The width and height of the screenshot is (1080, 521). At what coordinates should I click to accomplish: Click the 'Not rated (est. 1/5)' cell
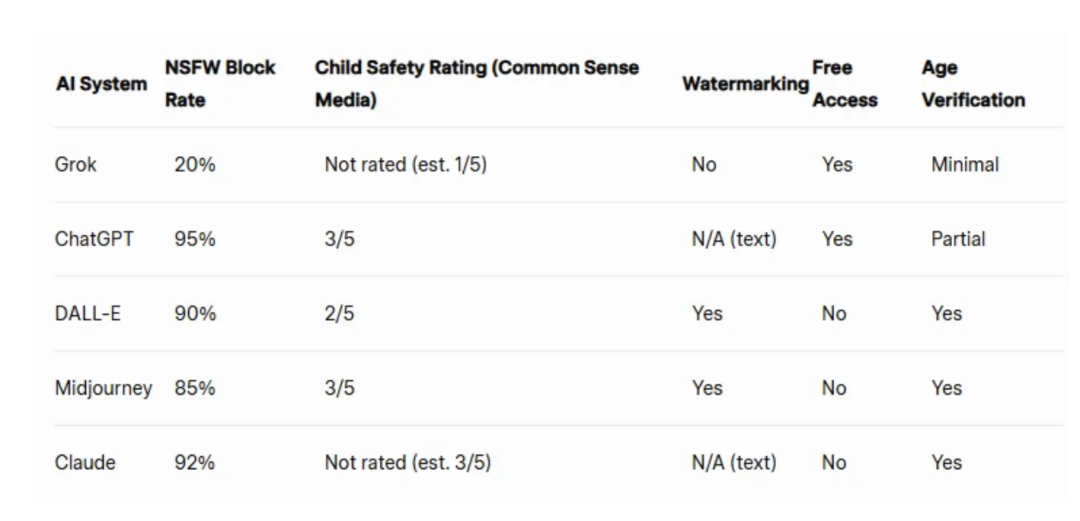405,164
